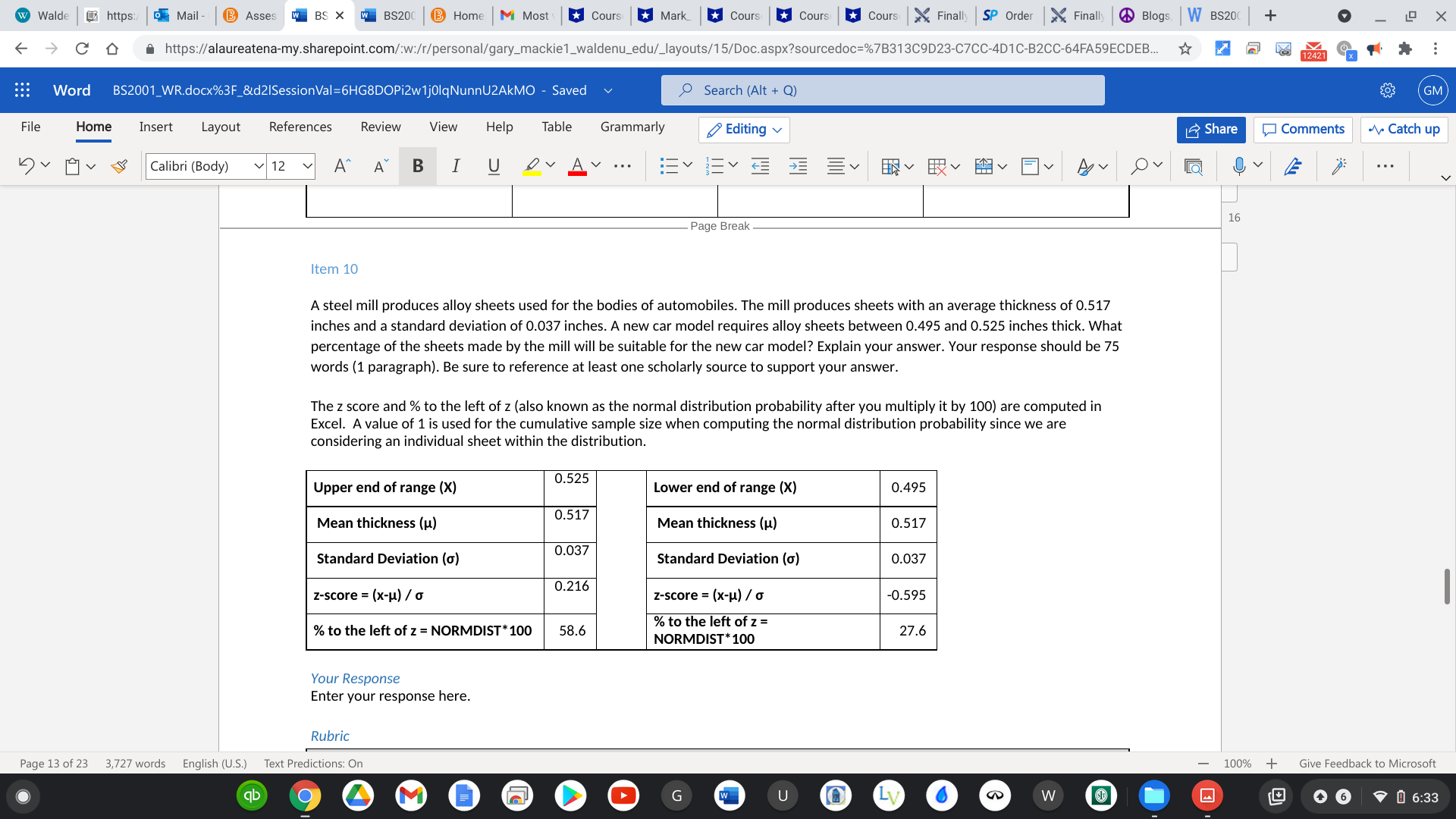Image resolution: width=1456 pixels, height=819 pixels.
Task: Click the 3,727 words count status
Action: [135, 764]
